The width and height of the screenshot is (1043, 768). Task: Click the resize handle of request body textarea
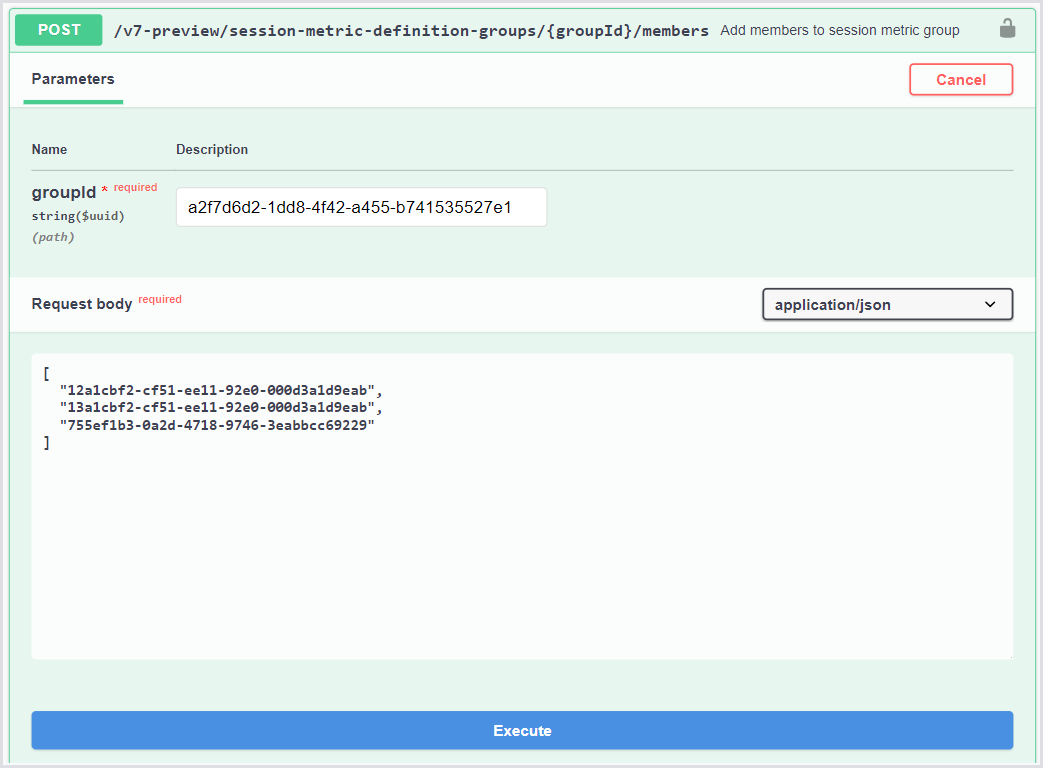pos(1009,655)
